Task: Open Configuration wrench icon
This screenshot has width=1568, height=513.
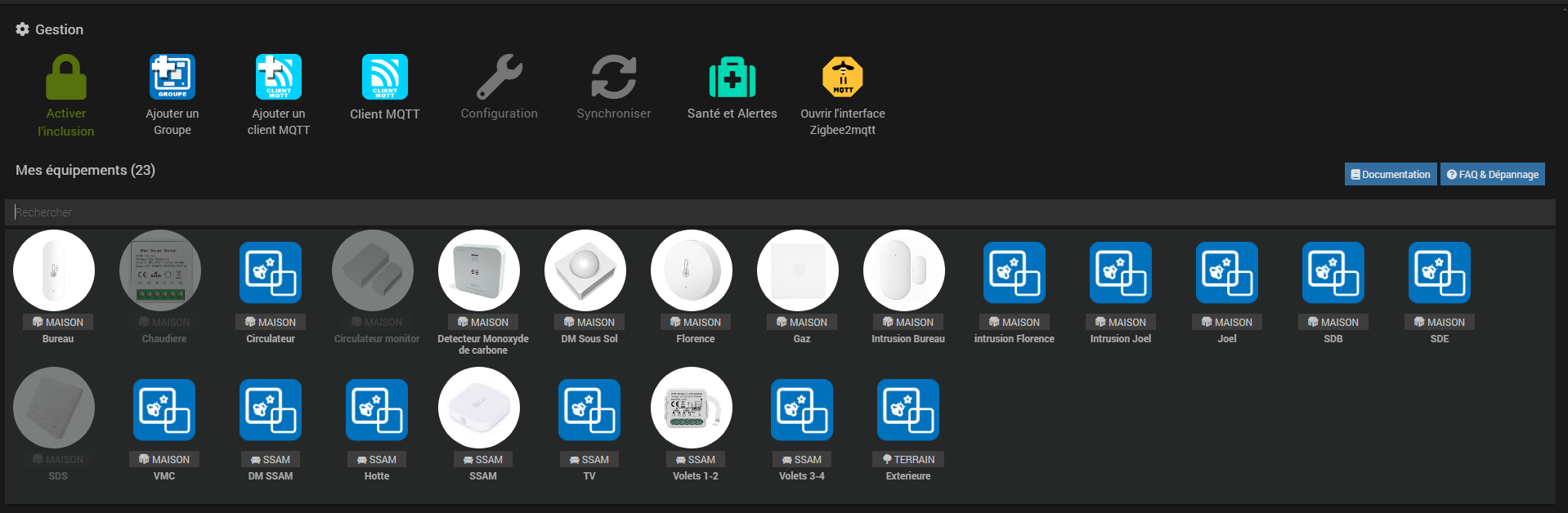Action: pos(500,77)
